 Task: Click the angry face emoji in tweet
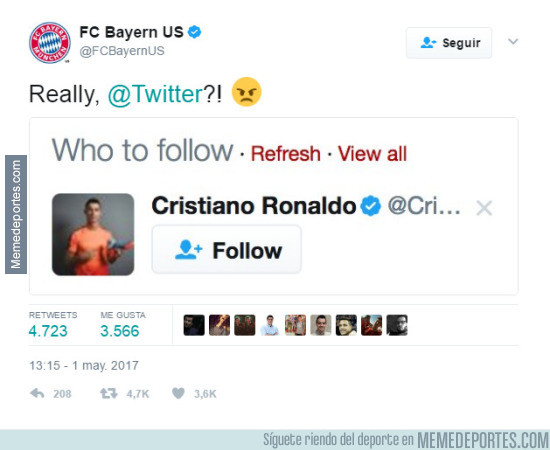(x=247, y=92)
